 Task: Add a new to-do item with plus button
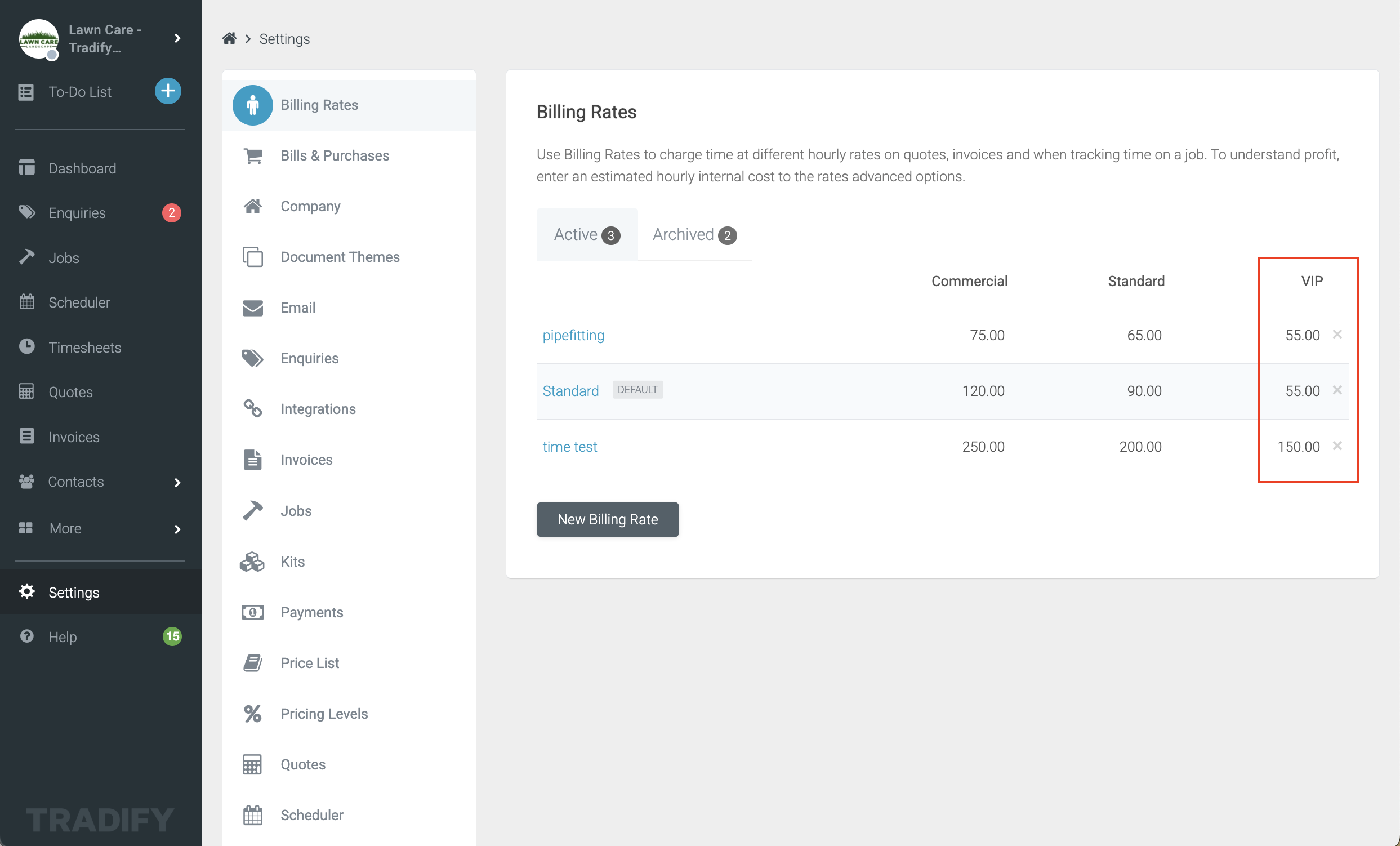pyautogui.click(x=168, y=91)
